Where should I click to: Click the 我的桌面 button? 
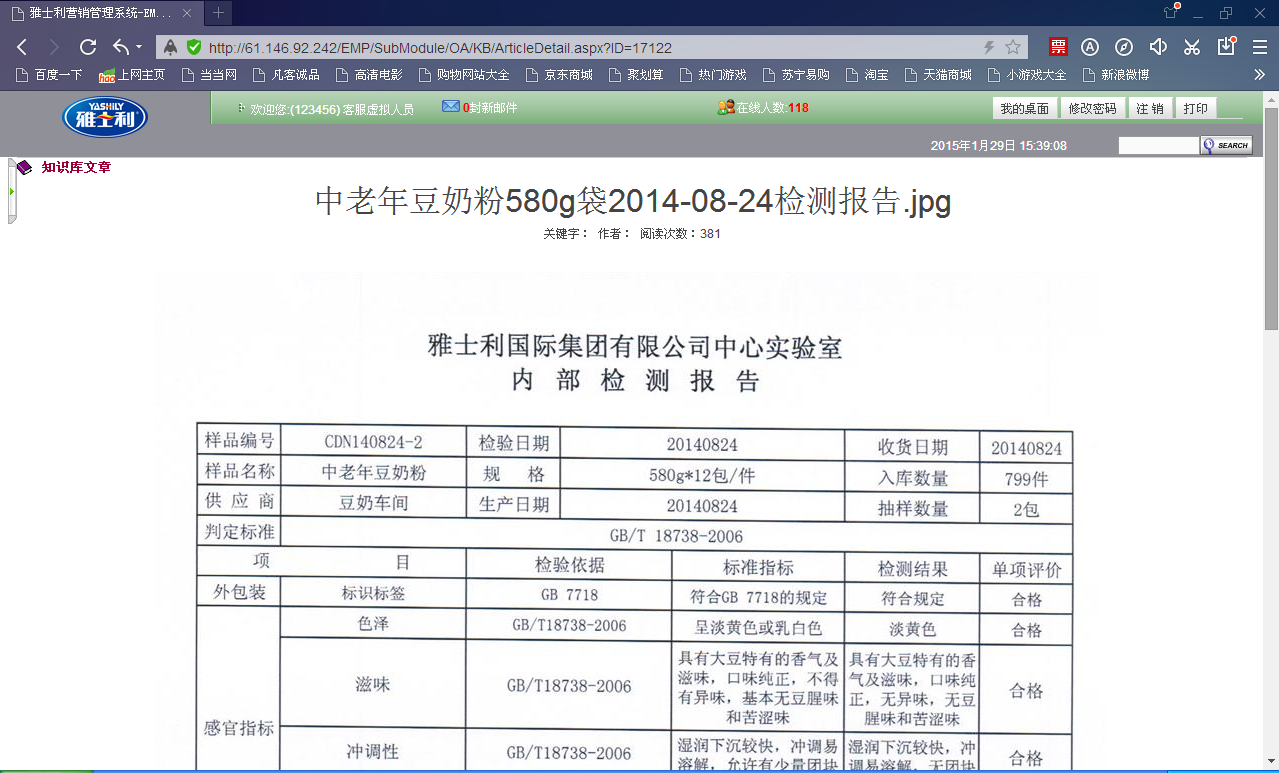1025,108
